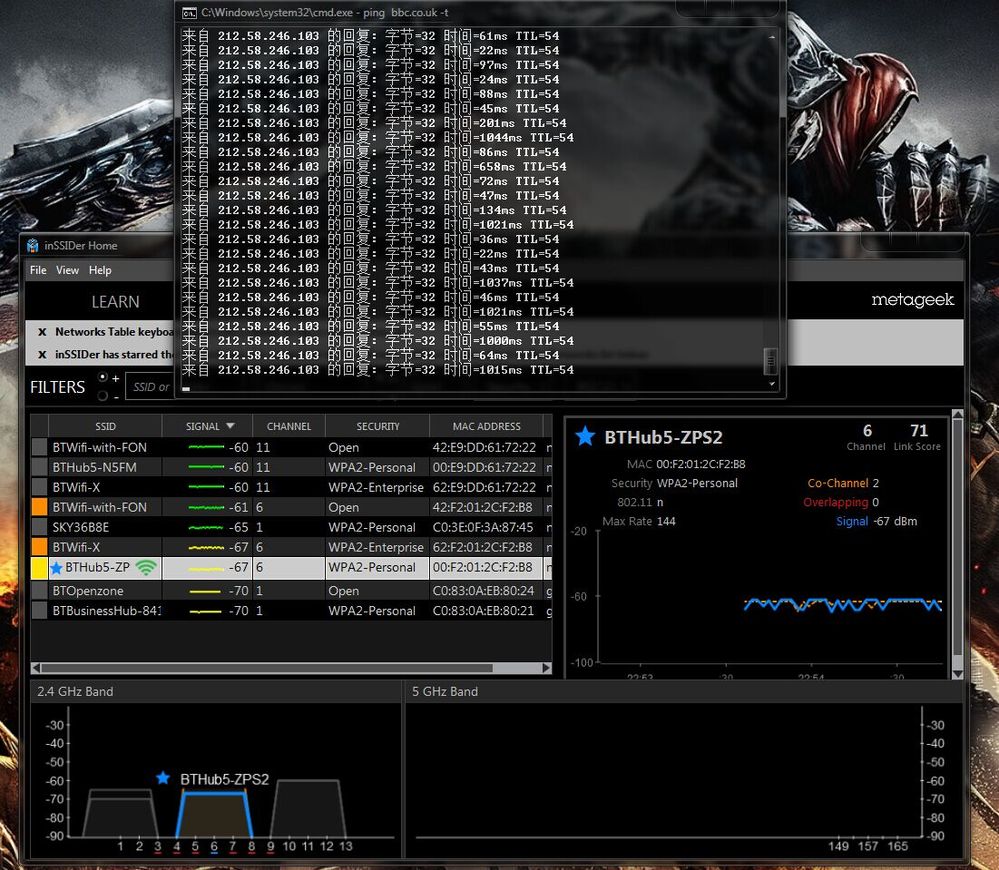Click the gray swatch beside BTBusinessHub-841
The height and width of the screenshot is (870, 999).
(40, 610)
